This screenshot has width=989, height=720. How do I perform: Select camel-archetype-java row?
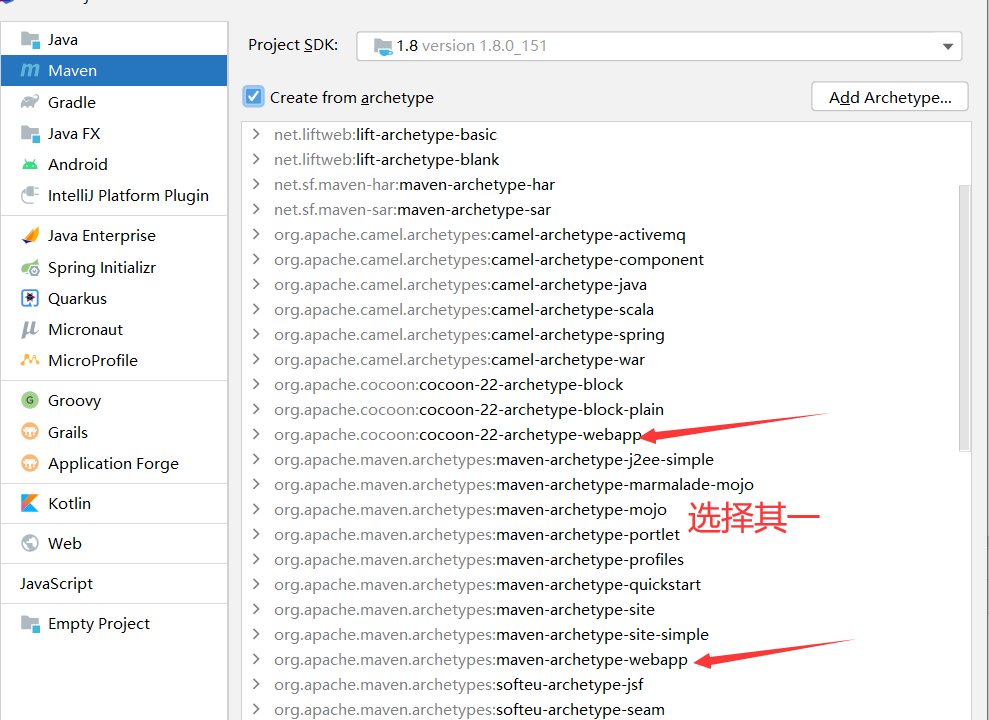click(460, 284)
